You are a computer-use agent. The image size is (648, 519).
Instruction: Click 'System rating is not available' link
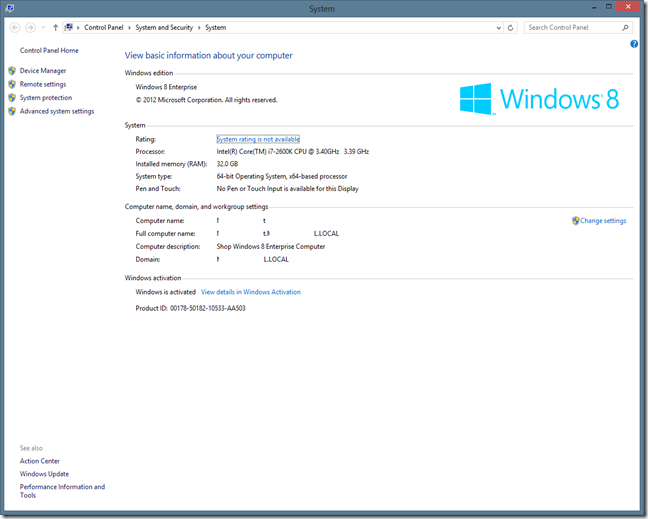pos(258,139)
